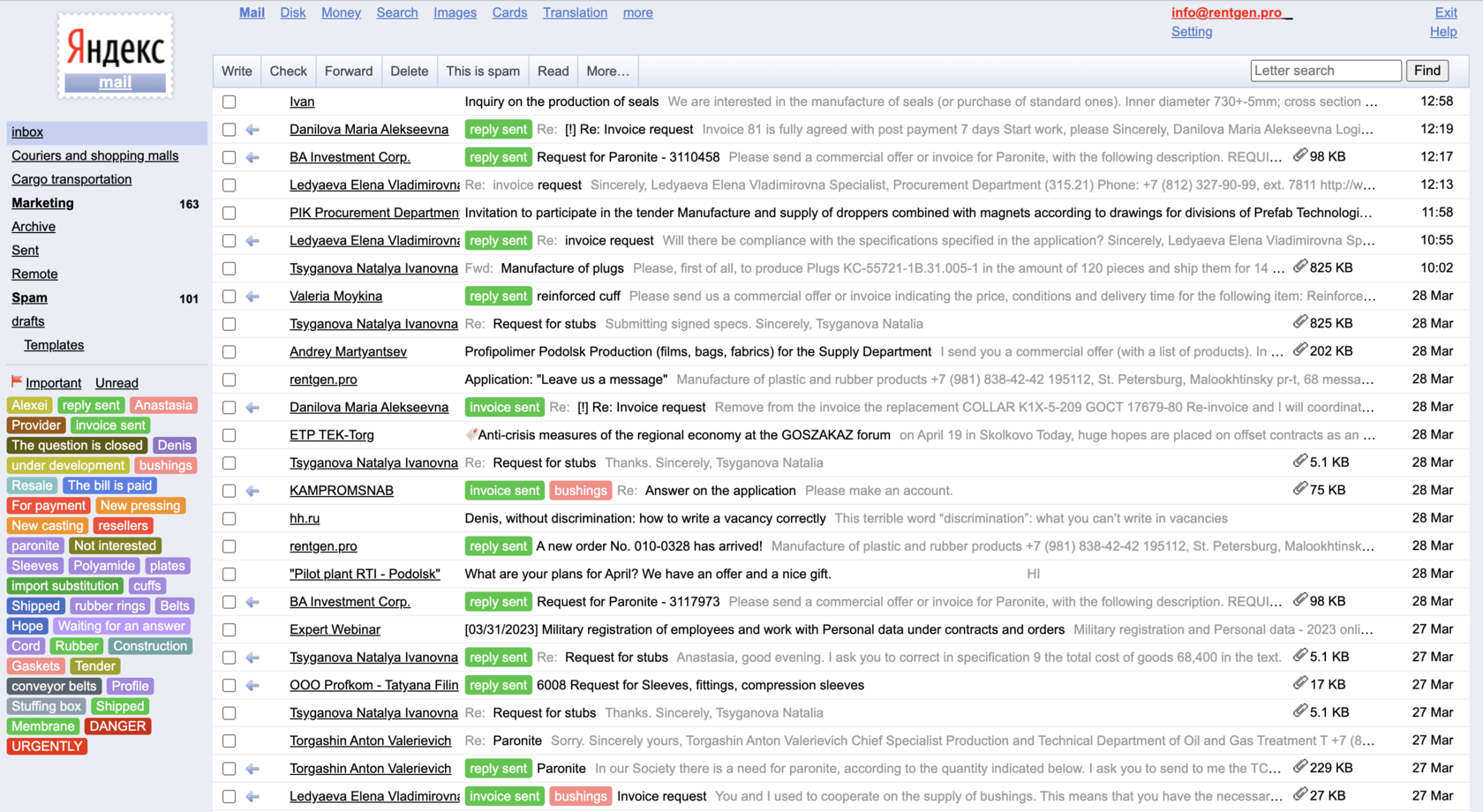
Task: Tick the checkbox for Pilot plant RTI - Podolsk email
Action: click(230, 575)
